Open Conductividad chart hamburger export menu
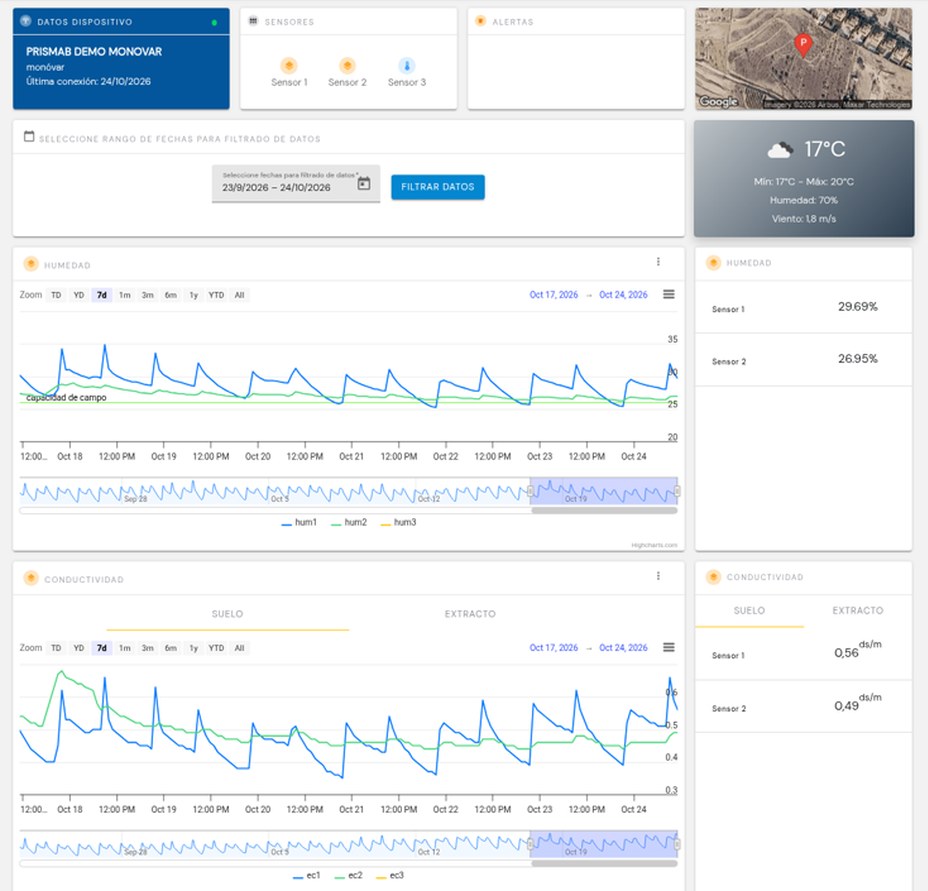The height and width of the screenshot is (891, 928). pos(669,647)
